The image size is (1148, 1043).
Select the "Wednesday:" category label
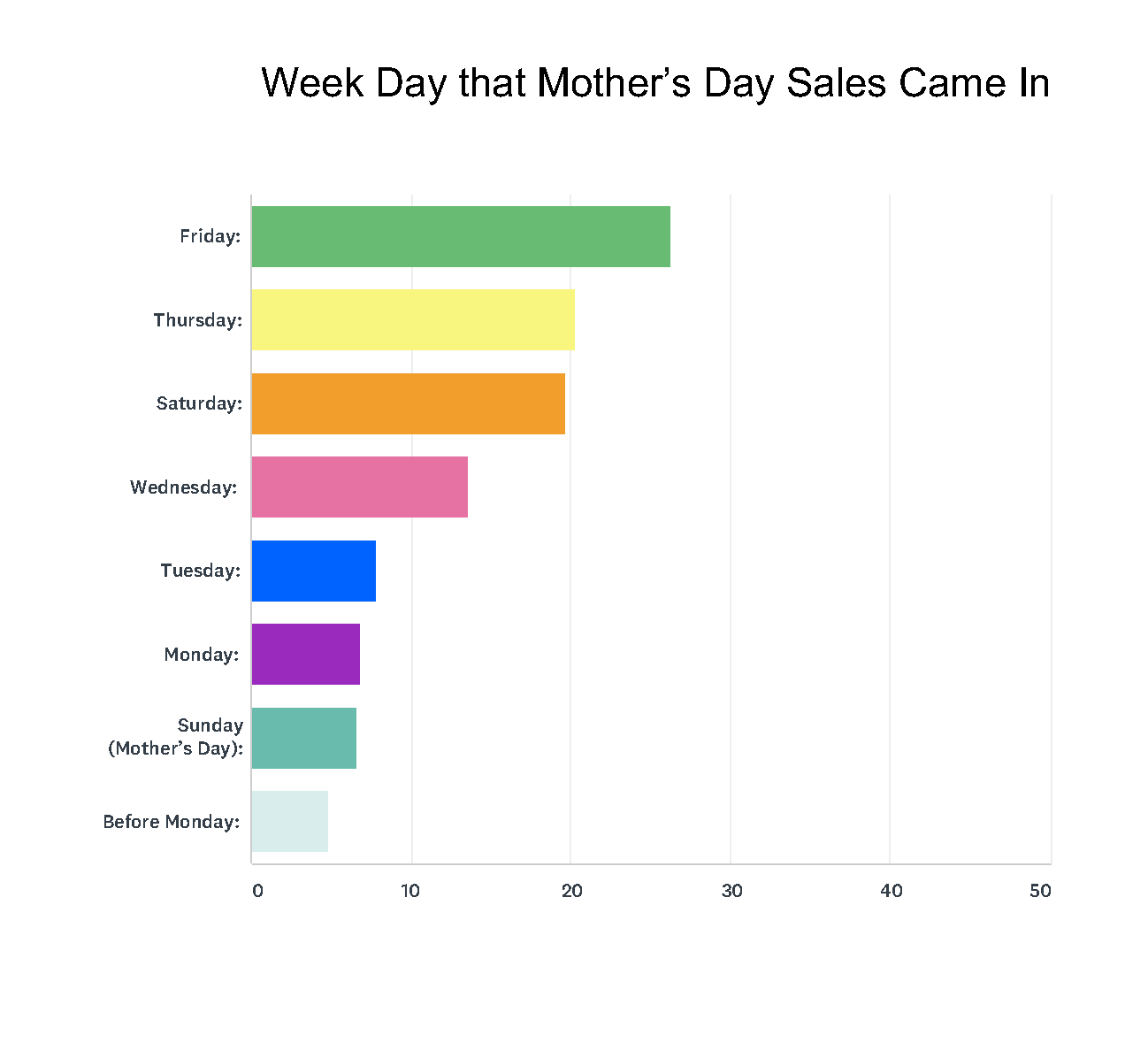click(183, 487)
